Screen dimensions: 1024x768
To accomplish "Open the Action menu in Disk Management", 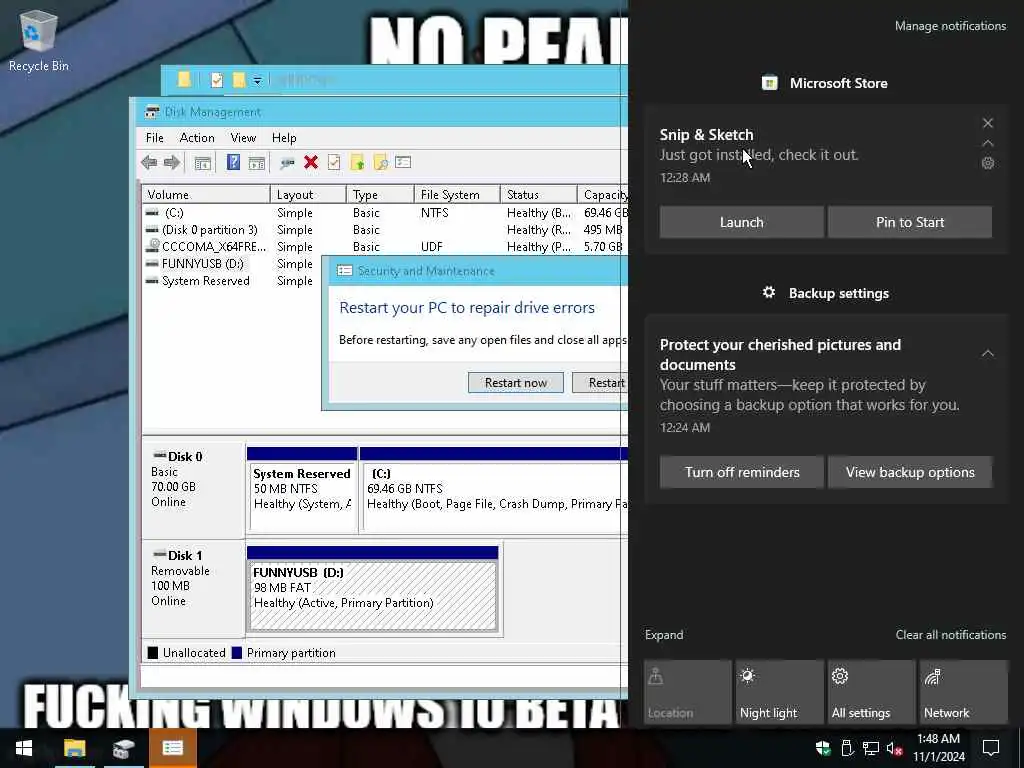I will pos(197,138).
